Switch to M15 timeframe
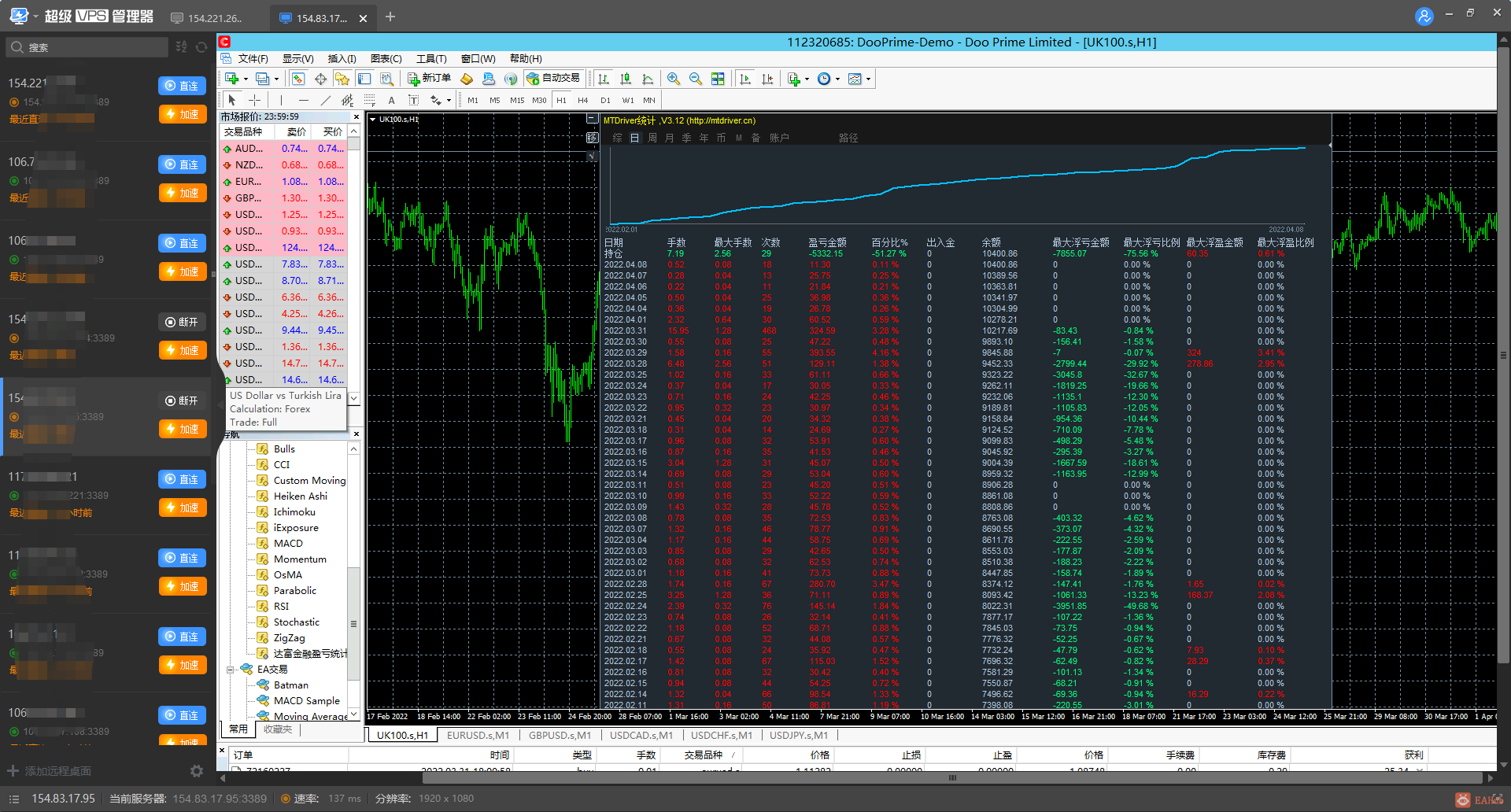 [517, 100]
